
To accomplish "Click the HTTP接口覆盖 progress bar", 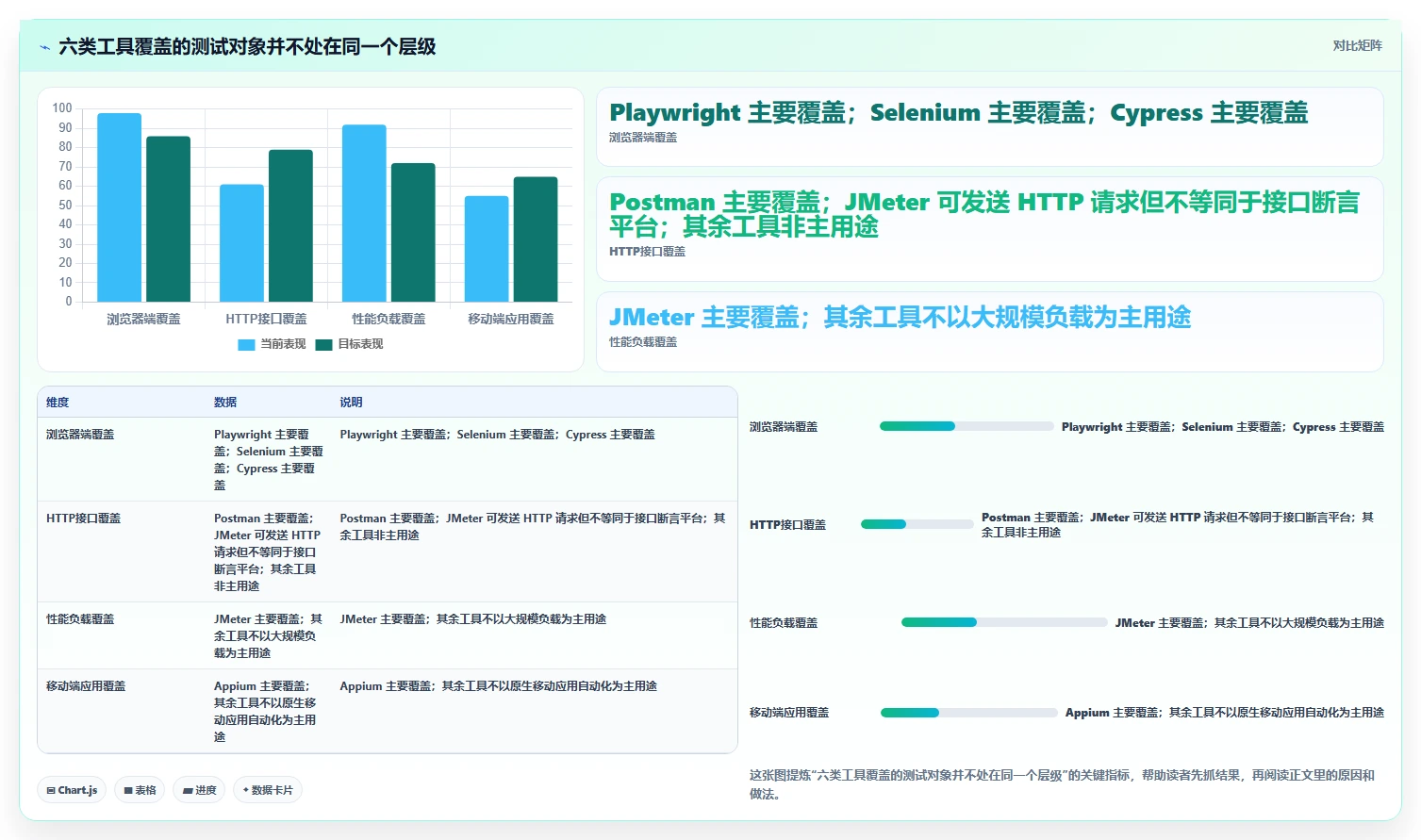I will (917, 524).
